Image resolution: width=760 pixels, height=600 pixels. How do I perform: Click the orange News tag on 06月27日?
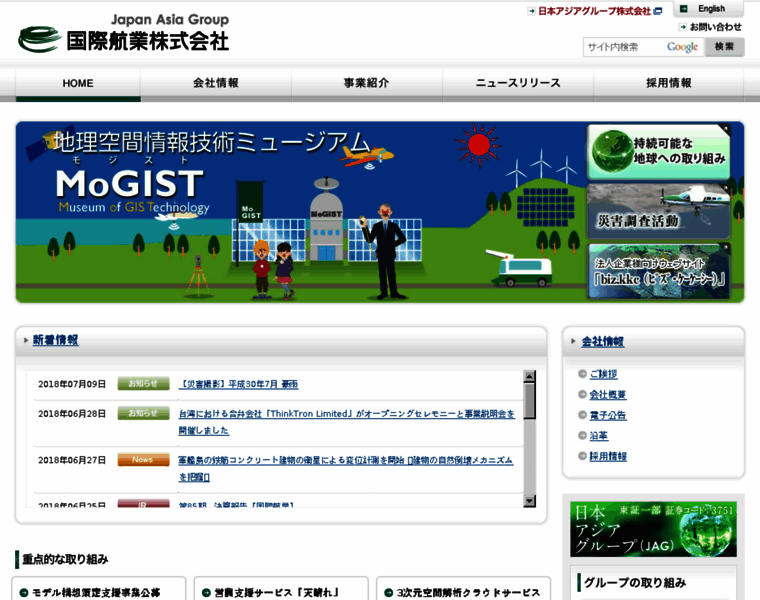[143, 459]
